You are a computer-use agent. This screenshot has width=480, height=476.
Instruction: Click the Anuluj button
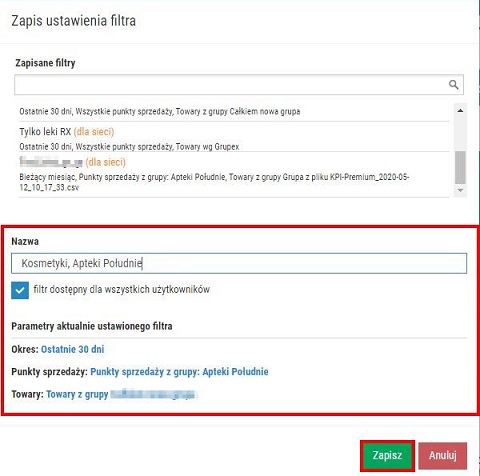point(443,455)
